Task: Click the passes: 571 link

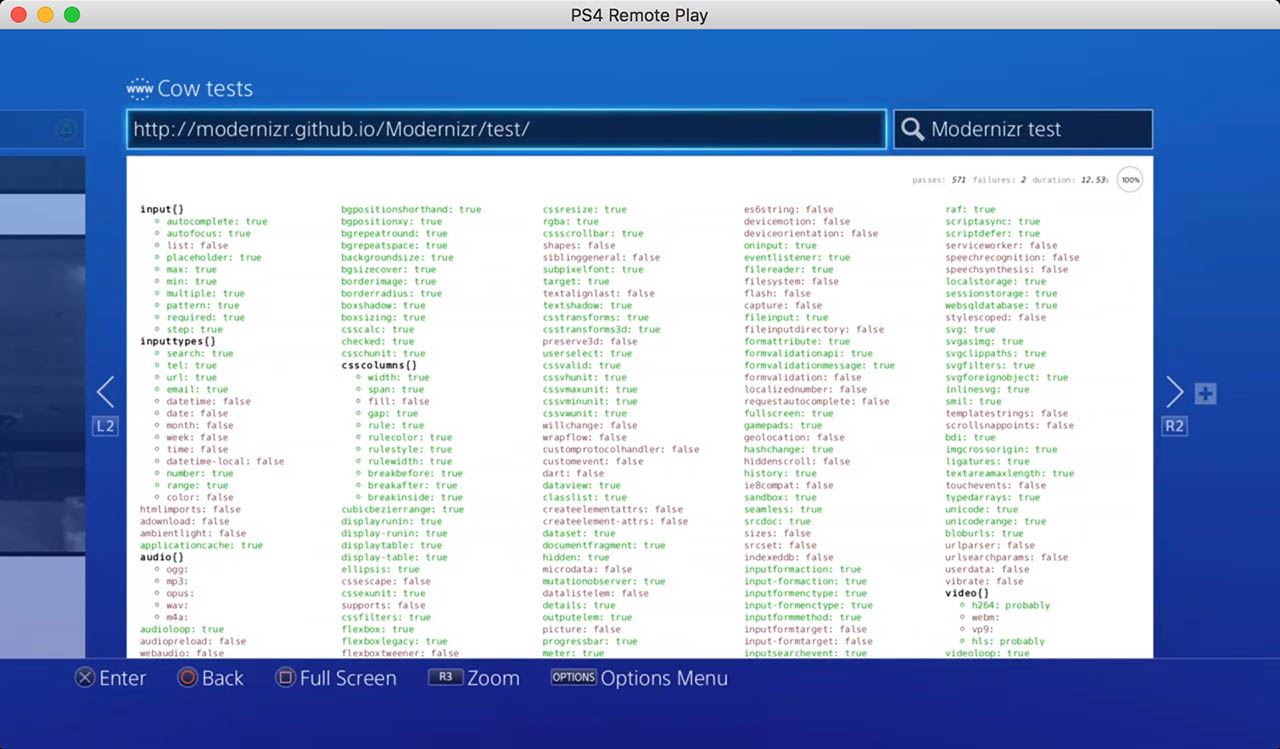Action: pyautogui.click(x=939, y=180)
